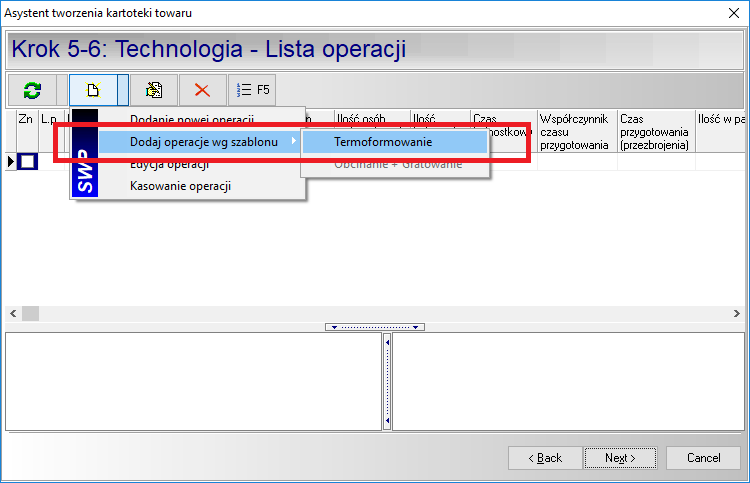Click the green refresh icon
Viewport: 750px width, 483px height.
coord(33,90)
